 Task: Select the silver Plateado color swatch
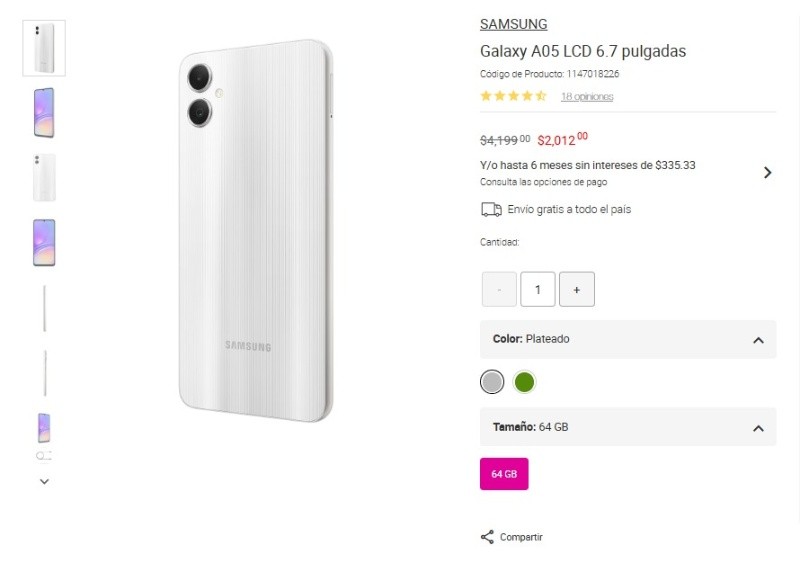[492, 382]
